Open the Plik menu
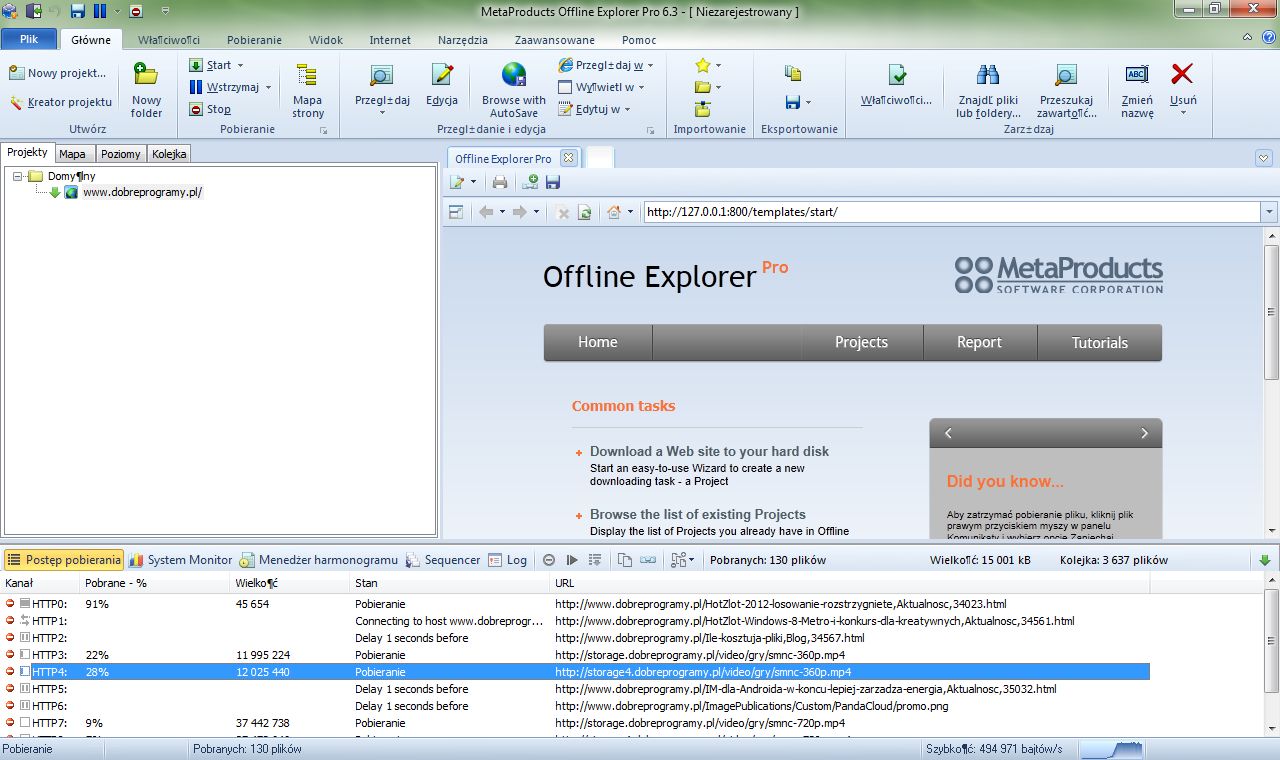This screenshot has width=1280, height=760. coord(29,39)
